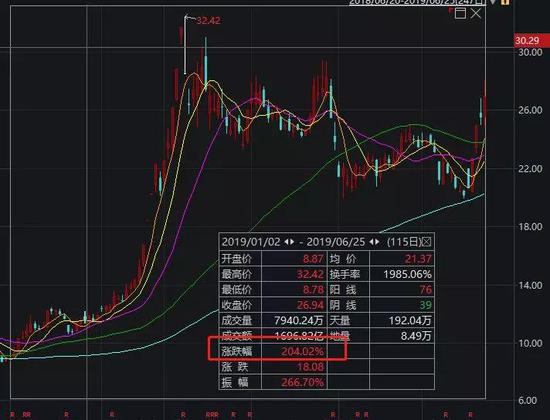Click start date 2019/01/02 text
Image resolution: width=550 pixels, height=420 pixels.
pos(251,242)
